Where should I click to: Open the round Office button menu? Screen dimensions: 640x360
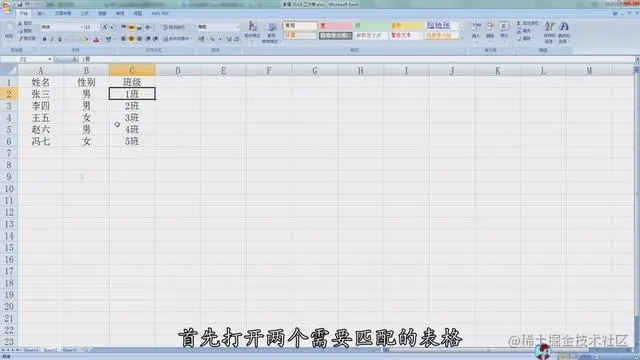[7, 7]
